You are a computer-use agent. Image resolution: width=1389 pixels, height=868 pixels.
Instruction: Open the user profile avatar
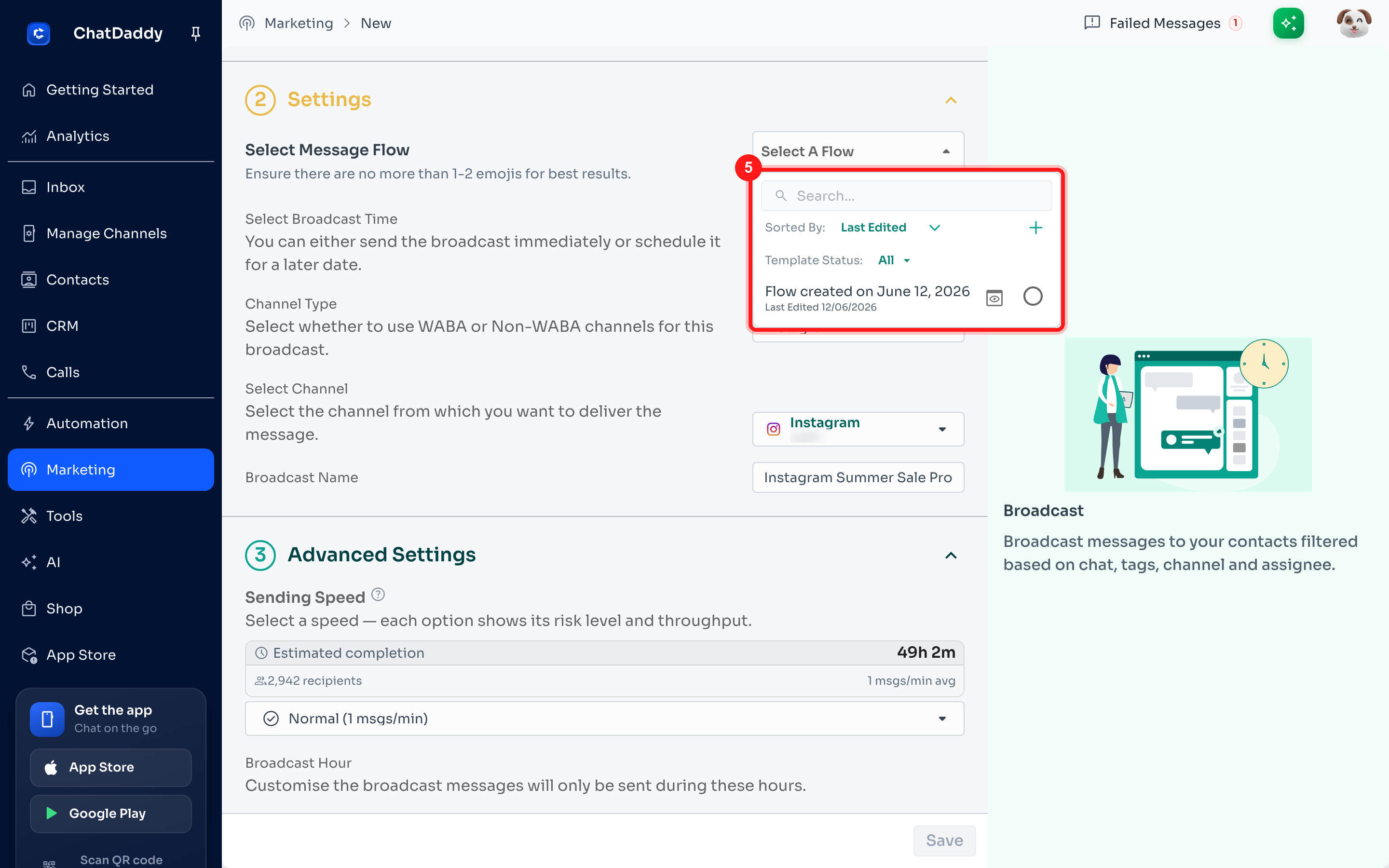tap(1353, 23)
